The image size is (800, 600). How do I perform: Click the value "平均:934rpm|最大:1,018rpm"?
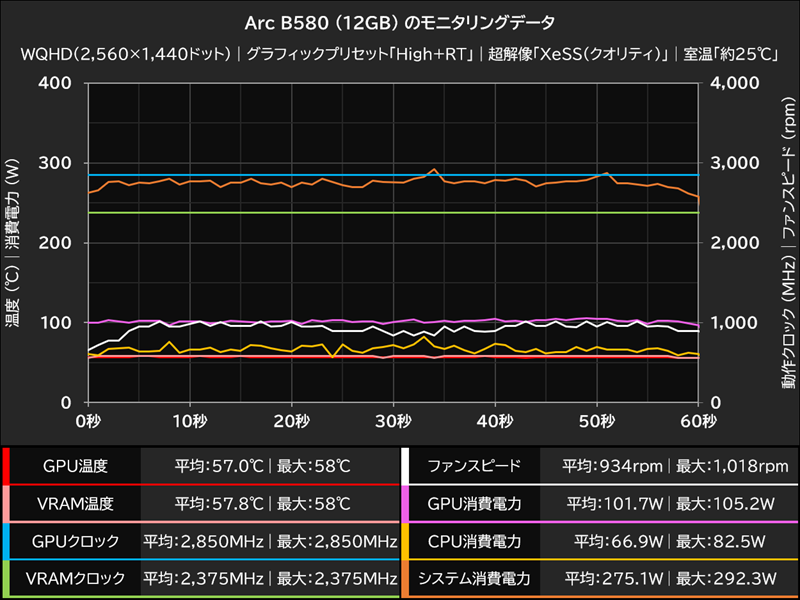coord(676,466)
